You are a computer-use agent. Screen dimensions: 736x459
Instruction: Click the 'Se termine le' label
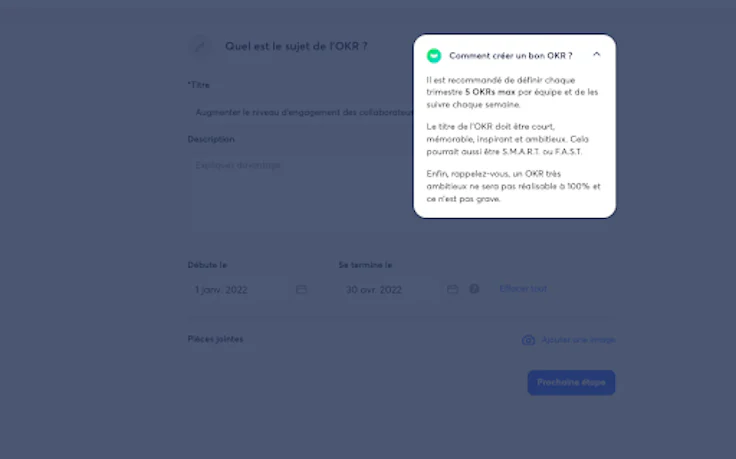tap(365, 265)
